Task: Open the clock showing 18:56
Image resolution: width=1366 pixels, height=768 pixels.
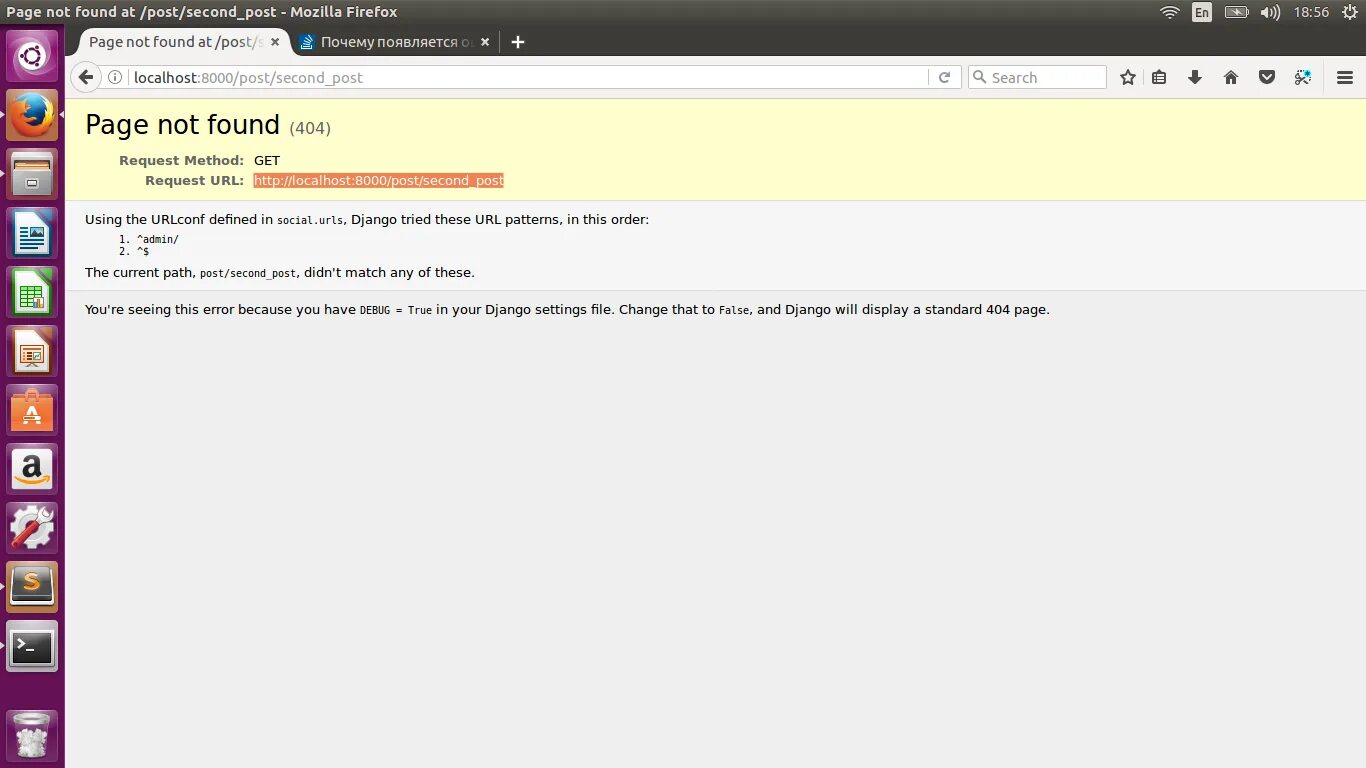Action: (1311, 12)
